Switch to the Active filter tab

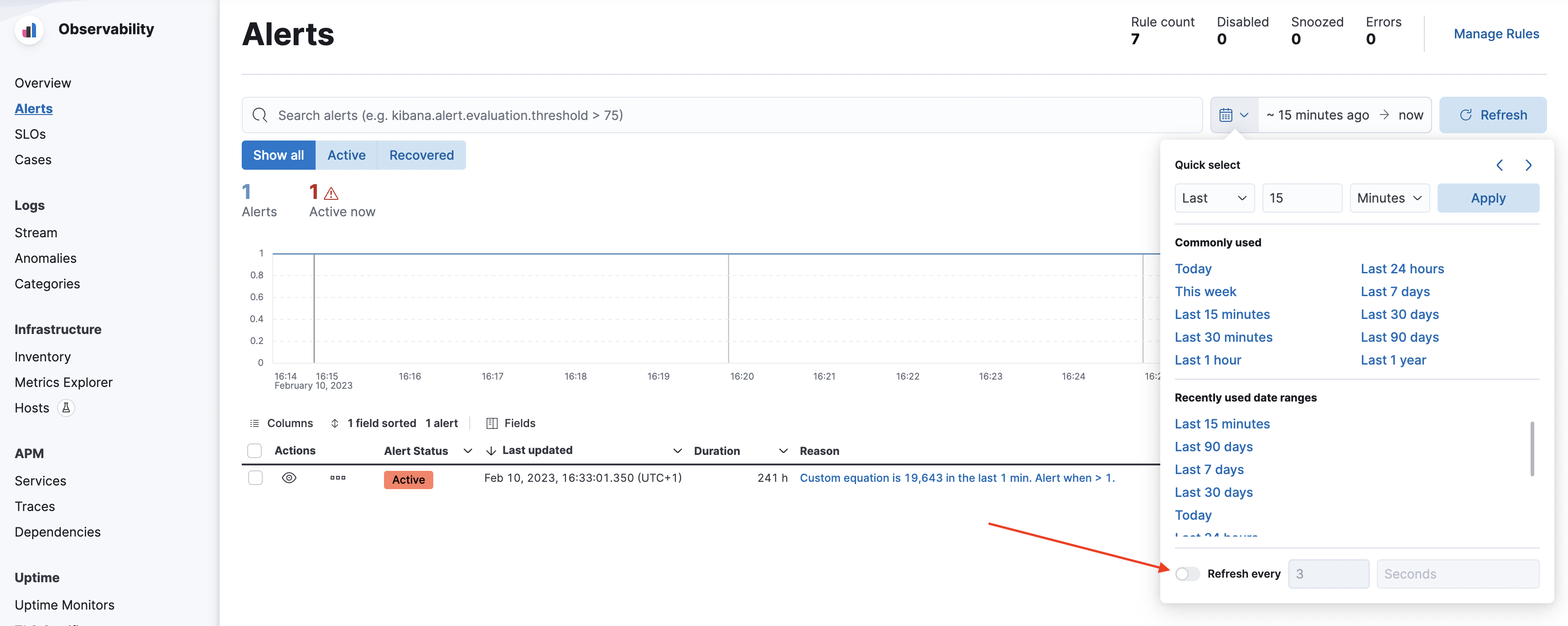(x=346, y=155)
